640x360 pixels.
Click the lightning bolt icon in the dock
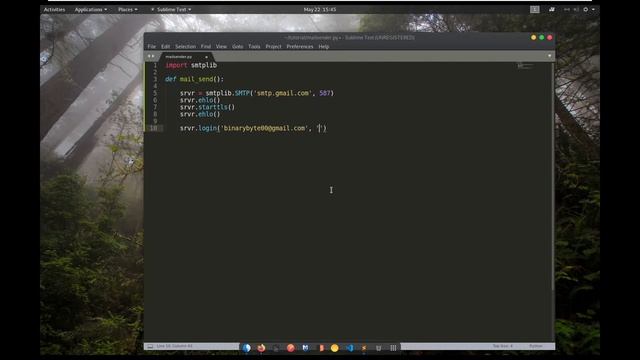click(364, 348)
